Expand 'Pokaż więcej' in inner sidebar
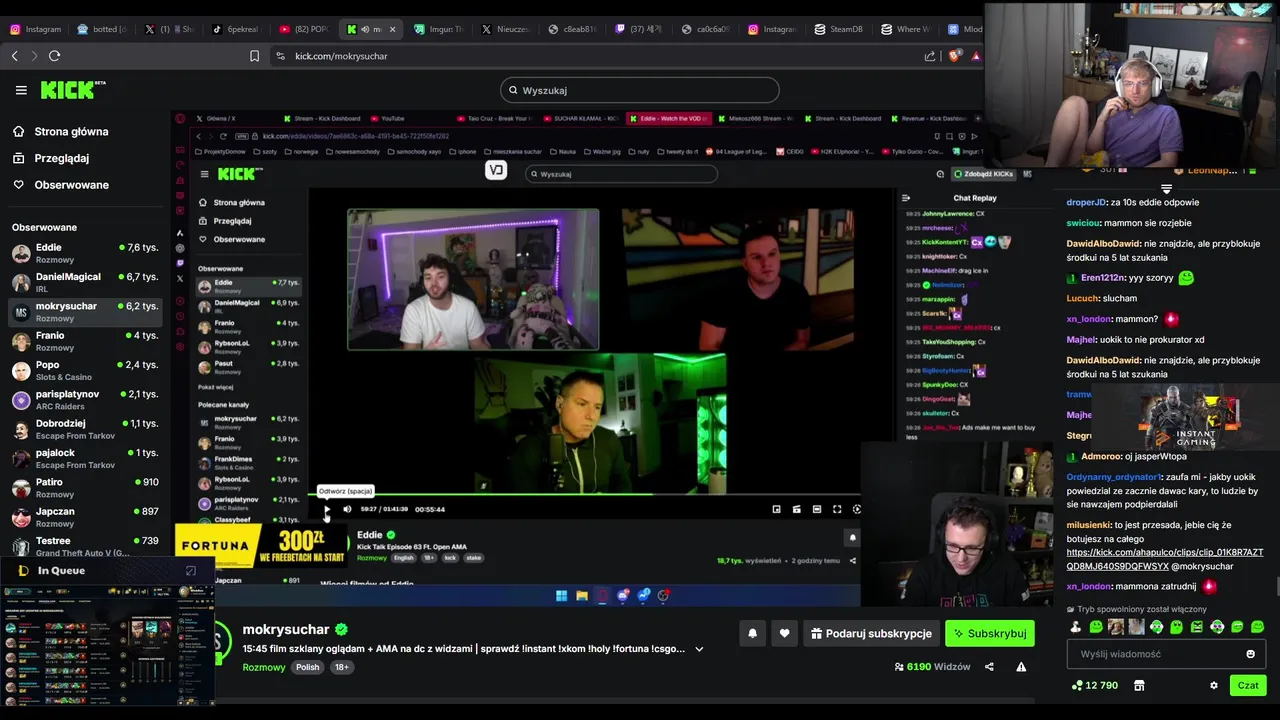The image size is (1280, 720). pos(214,386)
